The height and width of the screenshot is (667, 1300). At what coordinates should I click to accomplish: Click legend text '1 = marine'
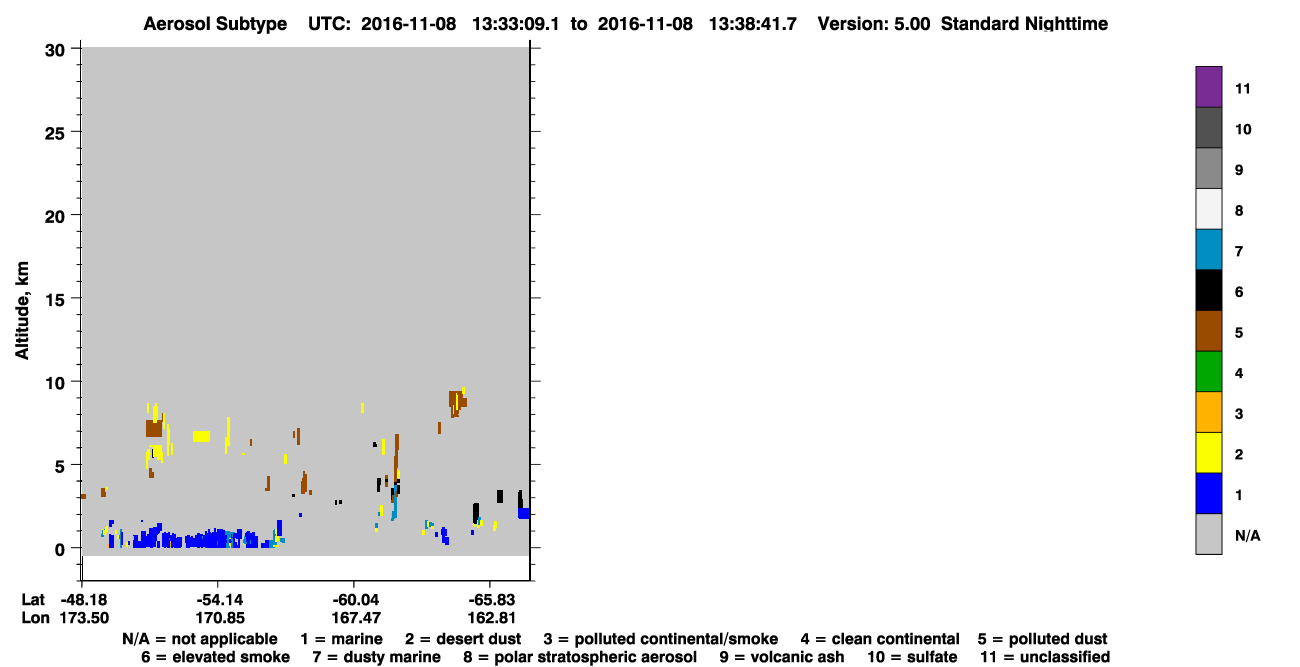click(x=342, y=639)
